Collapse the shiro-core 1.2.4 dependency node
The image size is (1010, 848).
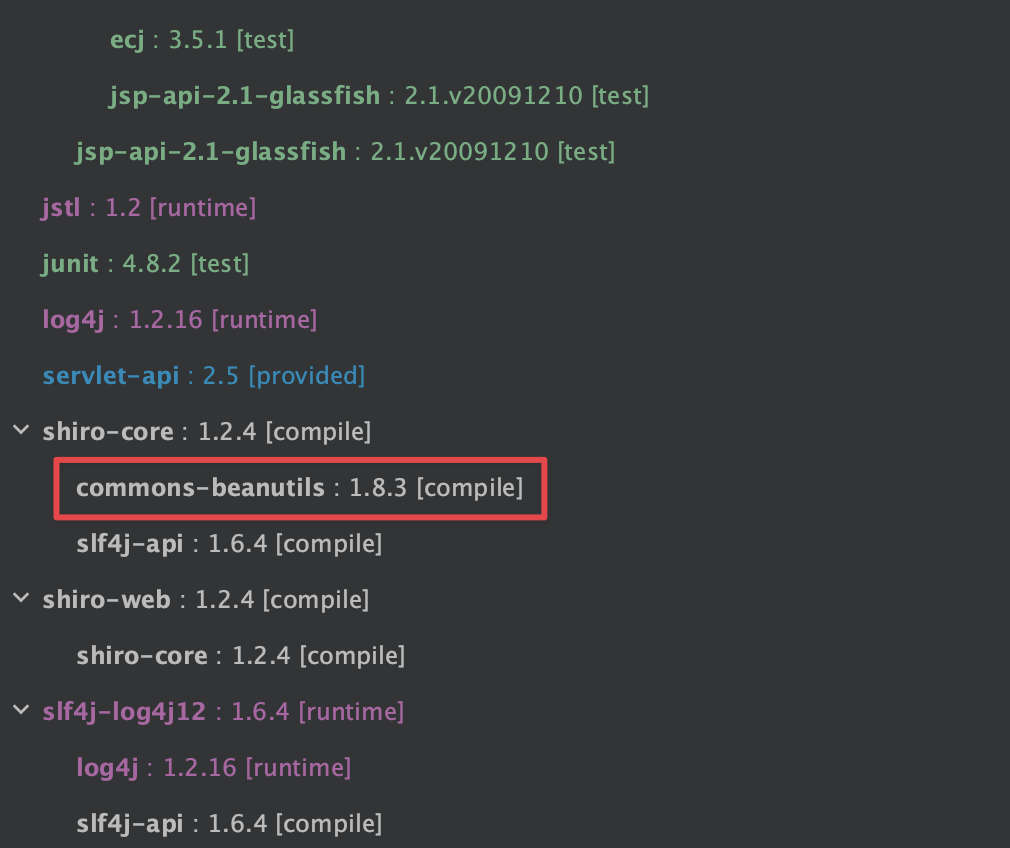point(21,432)
